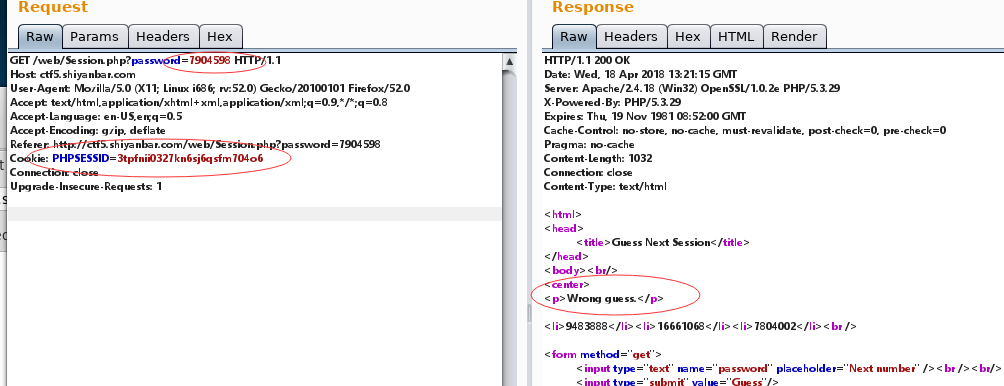Click the divider between Request and Response panes
The width and height of the screenshot is (1004, 386).
pos(529,192)
